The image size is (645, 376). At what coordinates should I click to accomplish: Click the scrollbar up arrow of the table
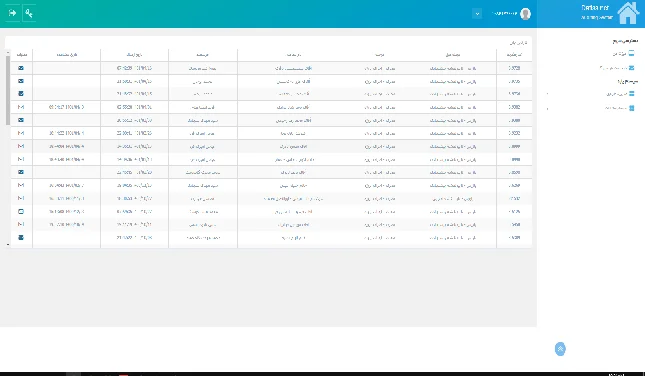point(8,52)
